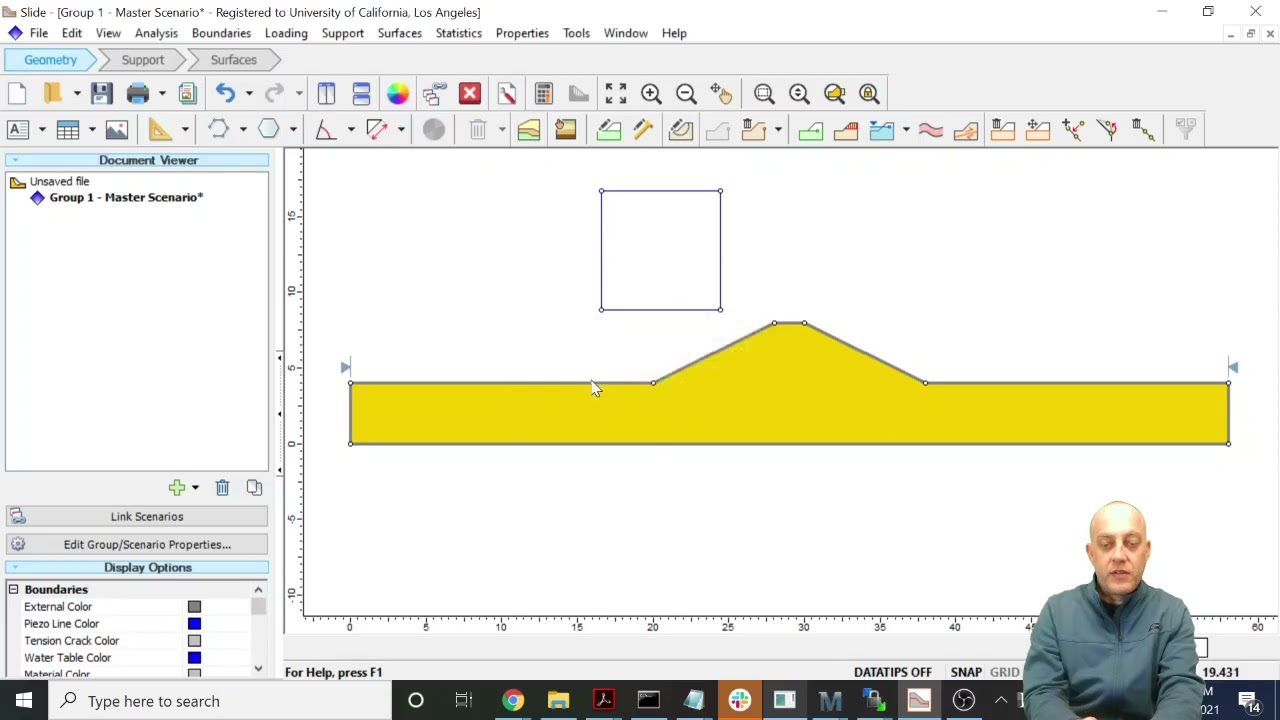The height and width of the screenshot is (720, 1280).
Task: Click the Zoom All arrows icon
Action: tap(616, 94)
